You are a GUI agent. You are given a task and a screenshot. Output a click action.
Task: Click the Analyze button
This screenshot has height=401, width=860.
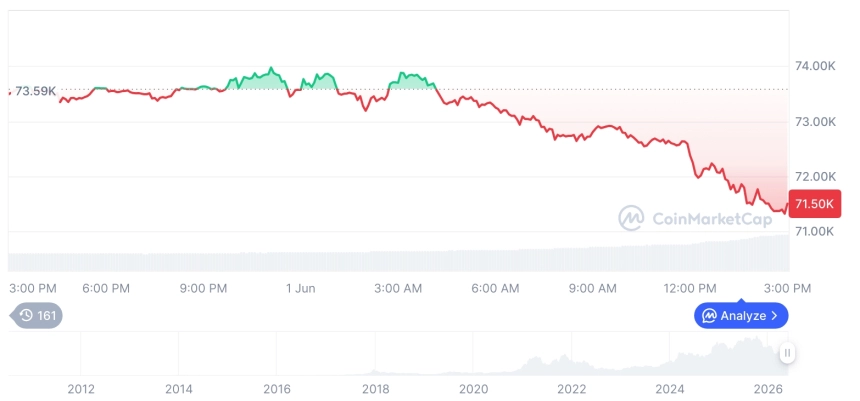[741, 315]
